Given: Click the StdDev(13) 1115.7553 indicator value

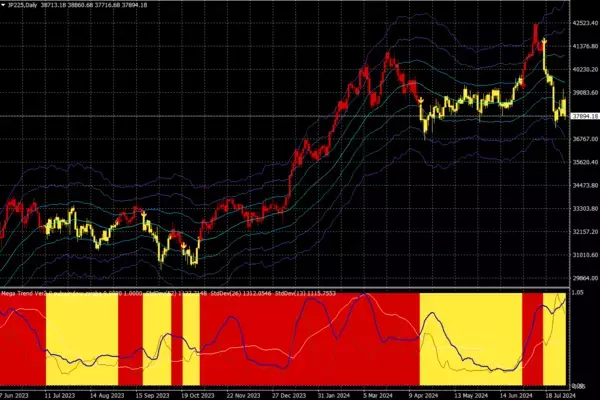Looking at the screenshot, I should [305, 294].
